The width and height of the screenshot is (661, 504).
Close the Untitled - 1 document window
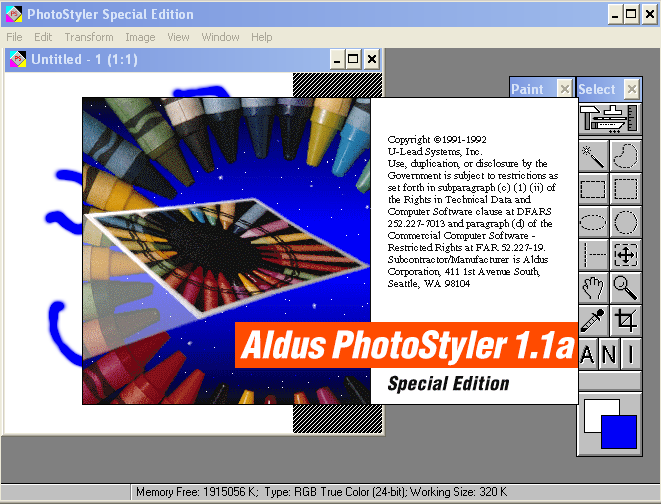371,59
